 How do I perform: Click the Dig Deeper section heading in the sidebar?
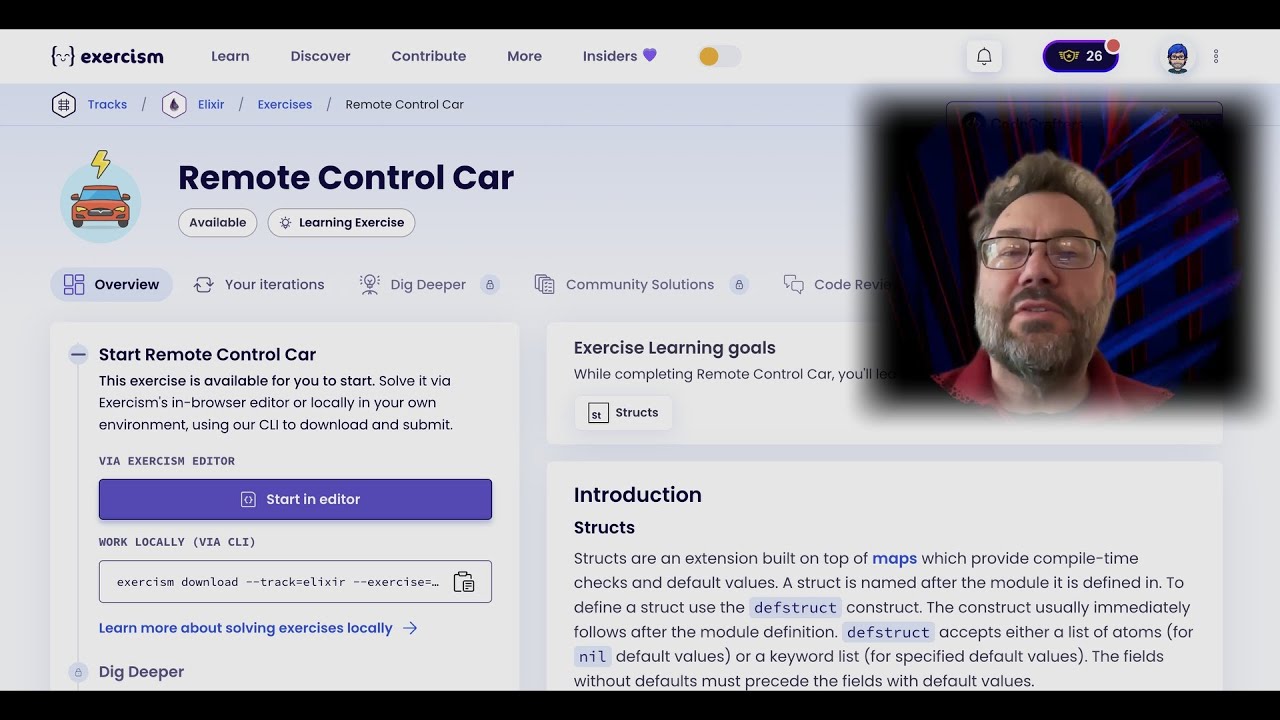coord(141,672)
